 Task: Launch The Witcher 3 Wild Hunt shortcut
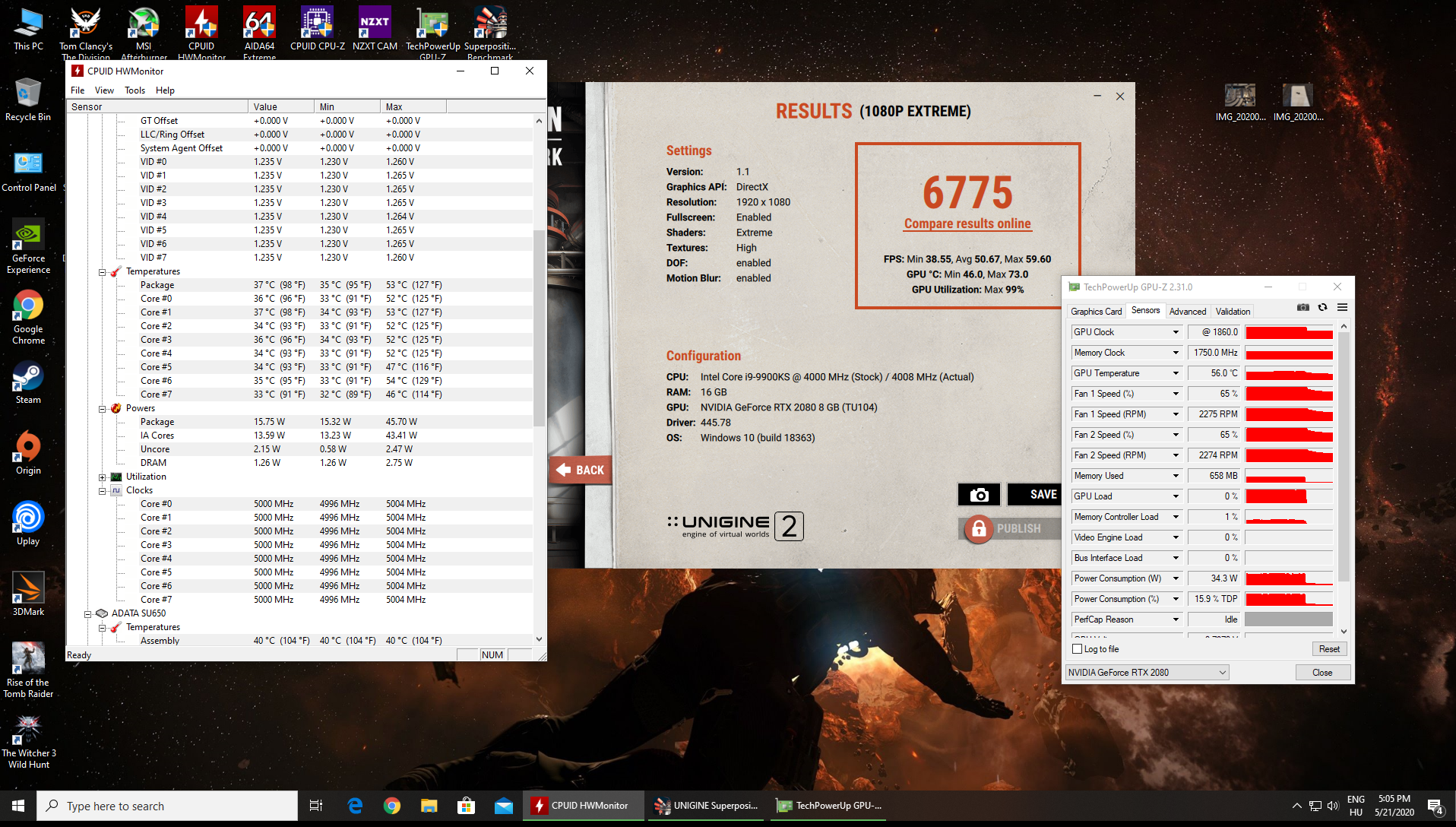point(28,741)
